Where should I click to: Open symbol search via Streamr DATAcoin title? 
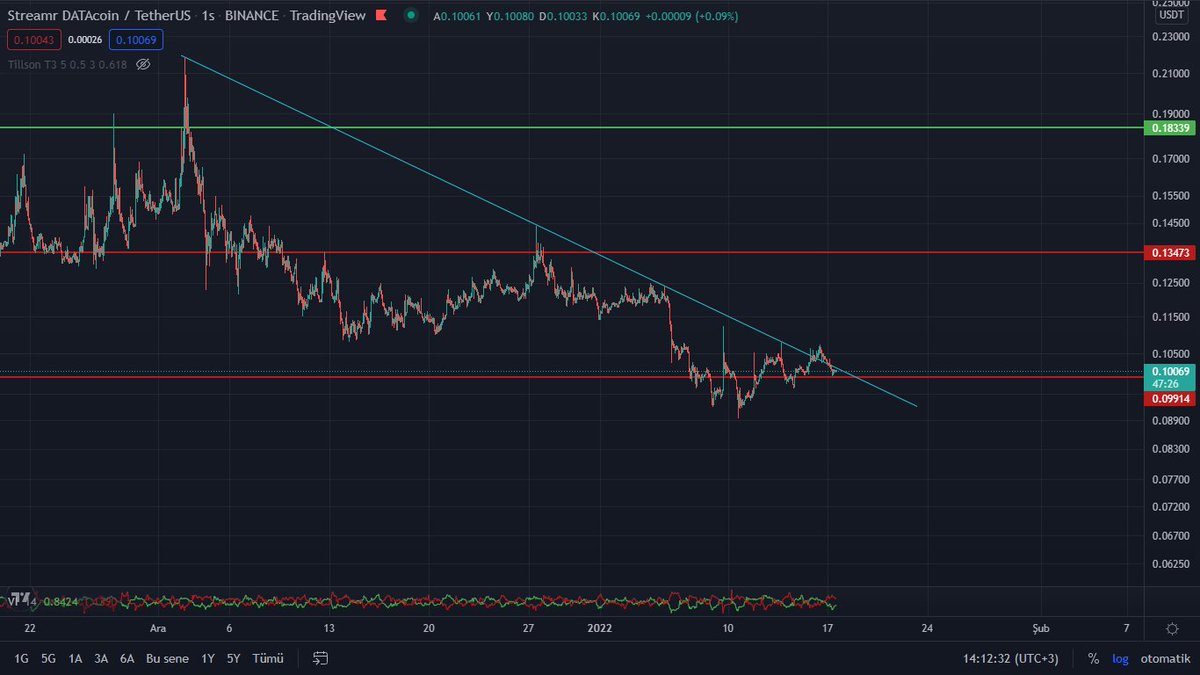coord(100,17)
